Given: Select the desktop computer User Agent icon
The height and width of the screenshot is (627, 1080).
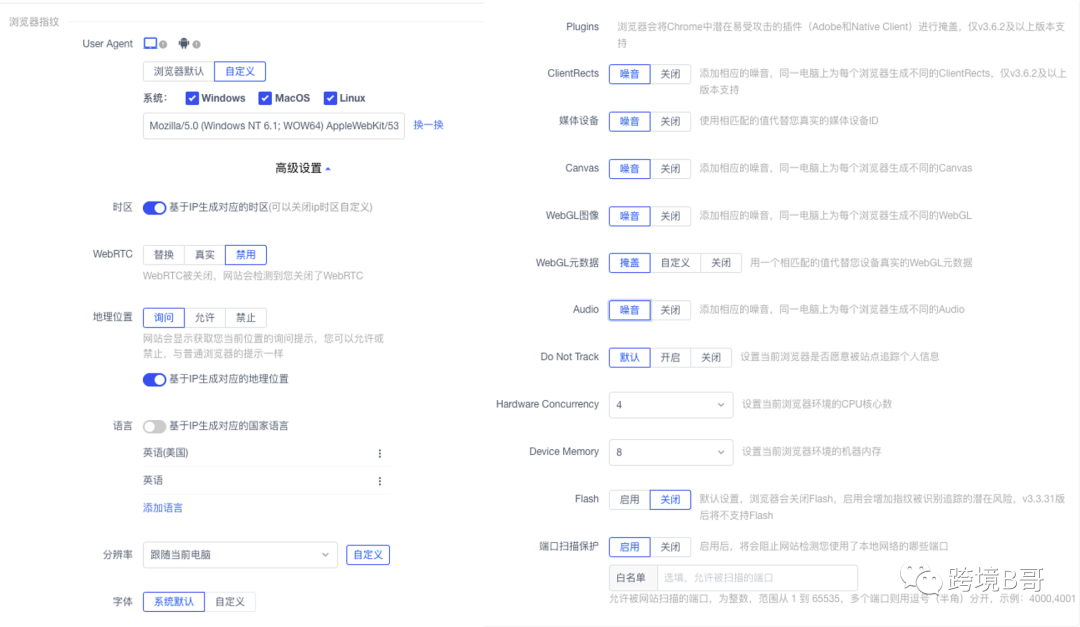Looking at the screenshot, I should [150, 43].
